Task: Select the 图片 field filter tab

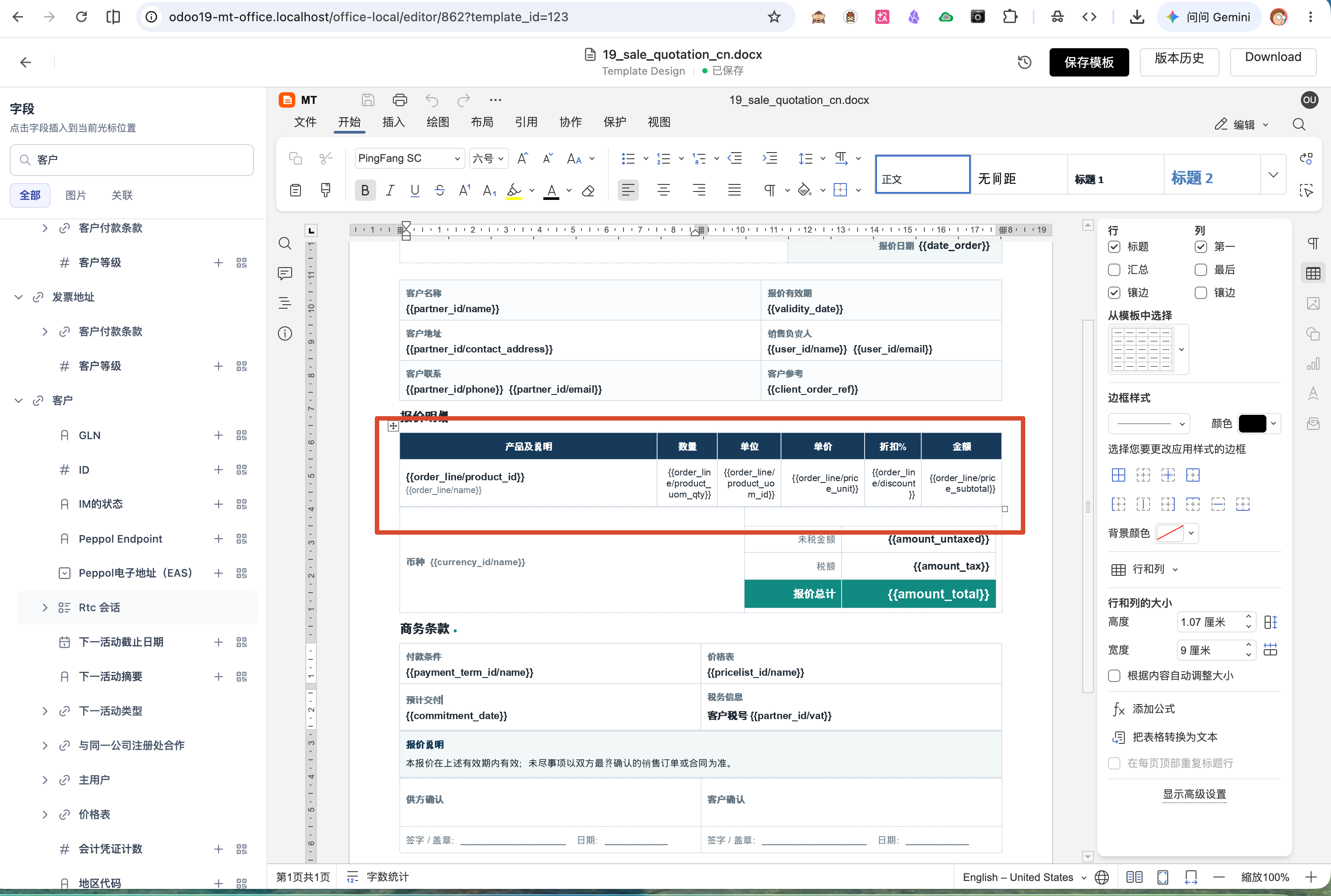Action: [76, 195]
